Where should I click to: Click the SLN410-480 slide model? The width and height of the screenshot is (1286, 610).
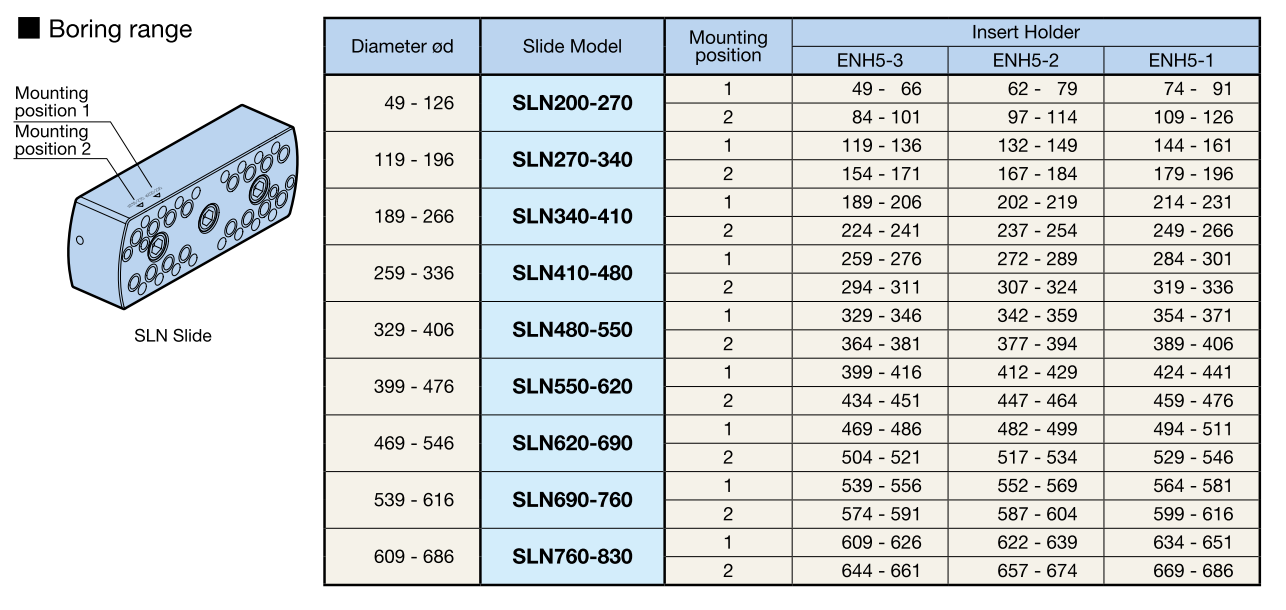pyautogui.click(x=572, y=273)
